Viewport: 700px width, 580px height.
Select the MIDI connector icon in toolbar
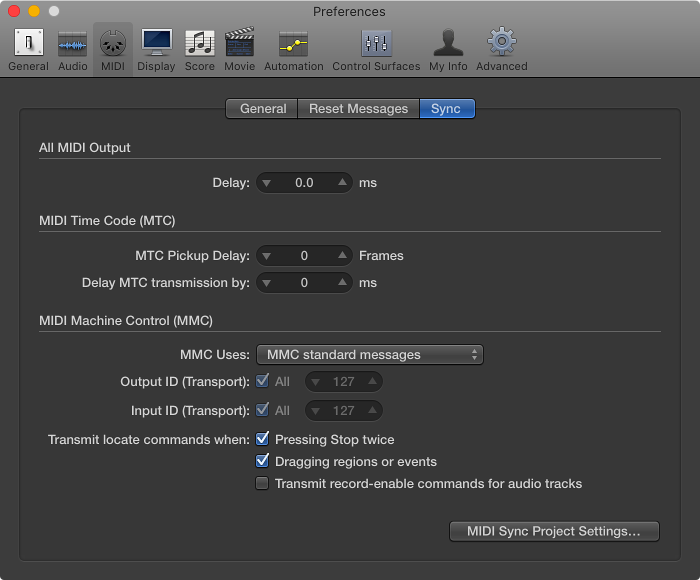pos(113,43)
